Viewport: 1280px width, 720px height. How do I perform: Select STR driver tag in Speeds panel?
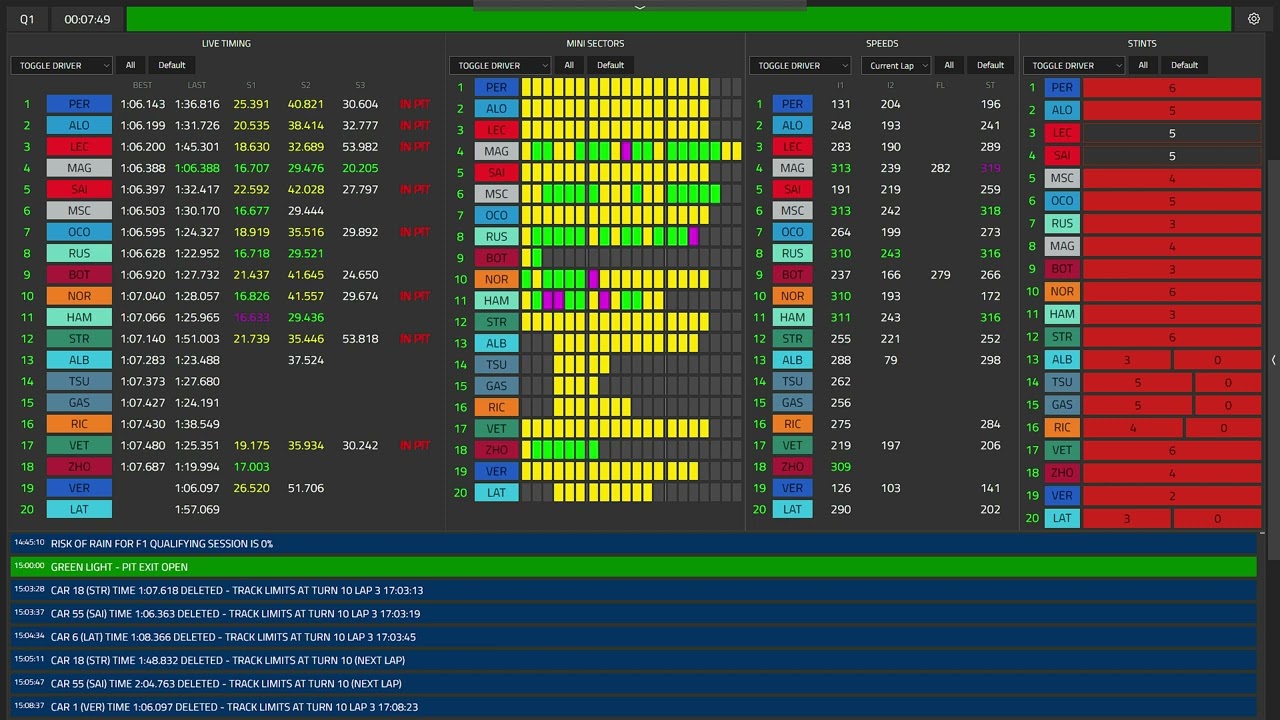pos(792,339)
